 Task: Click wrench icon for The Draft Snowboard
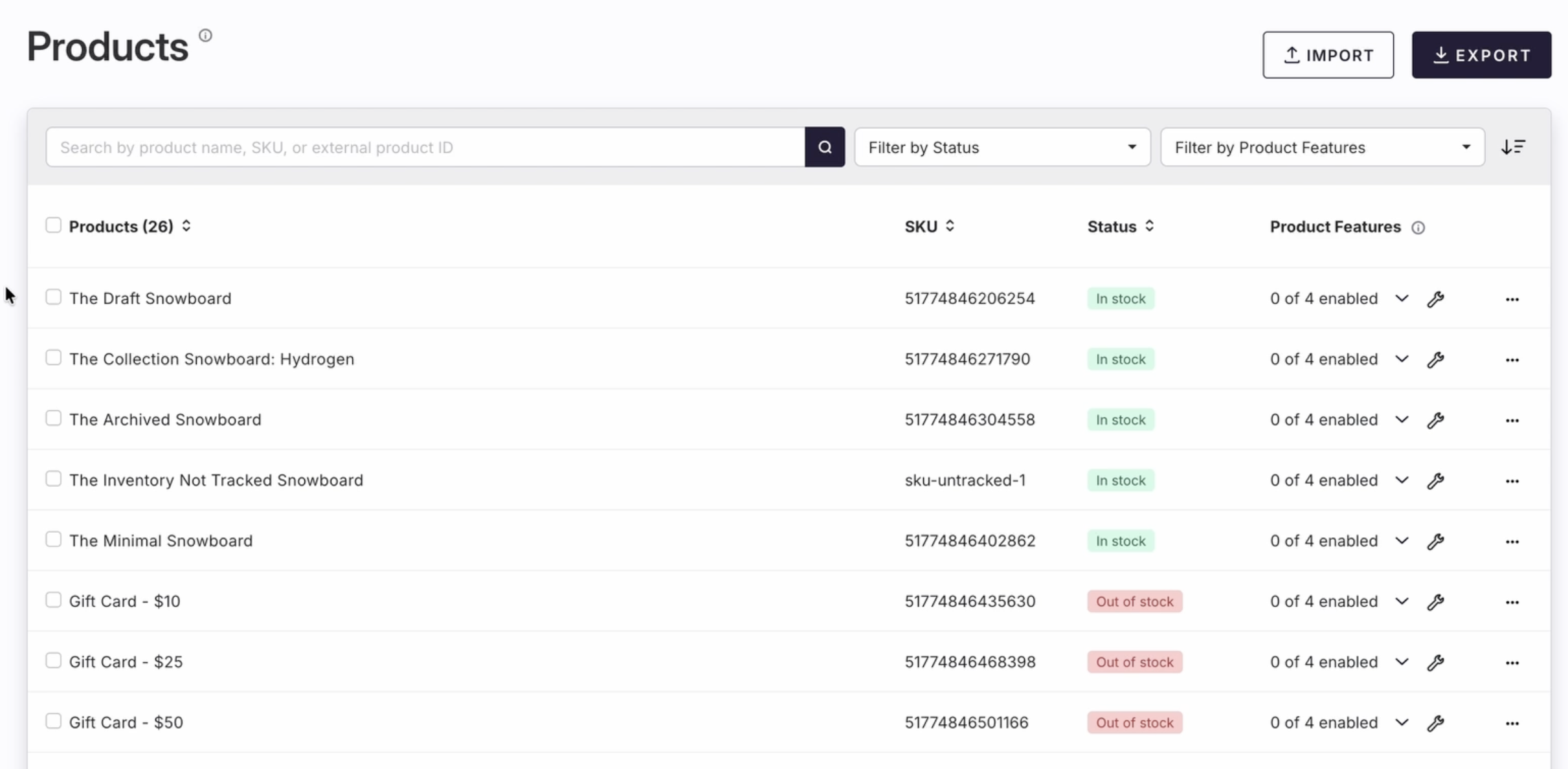coord(1435,299)
